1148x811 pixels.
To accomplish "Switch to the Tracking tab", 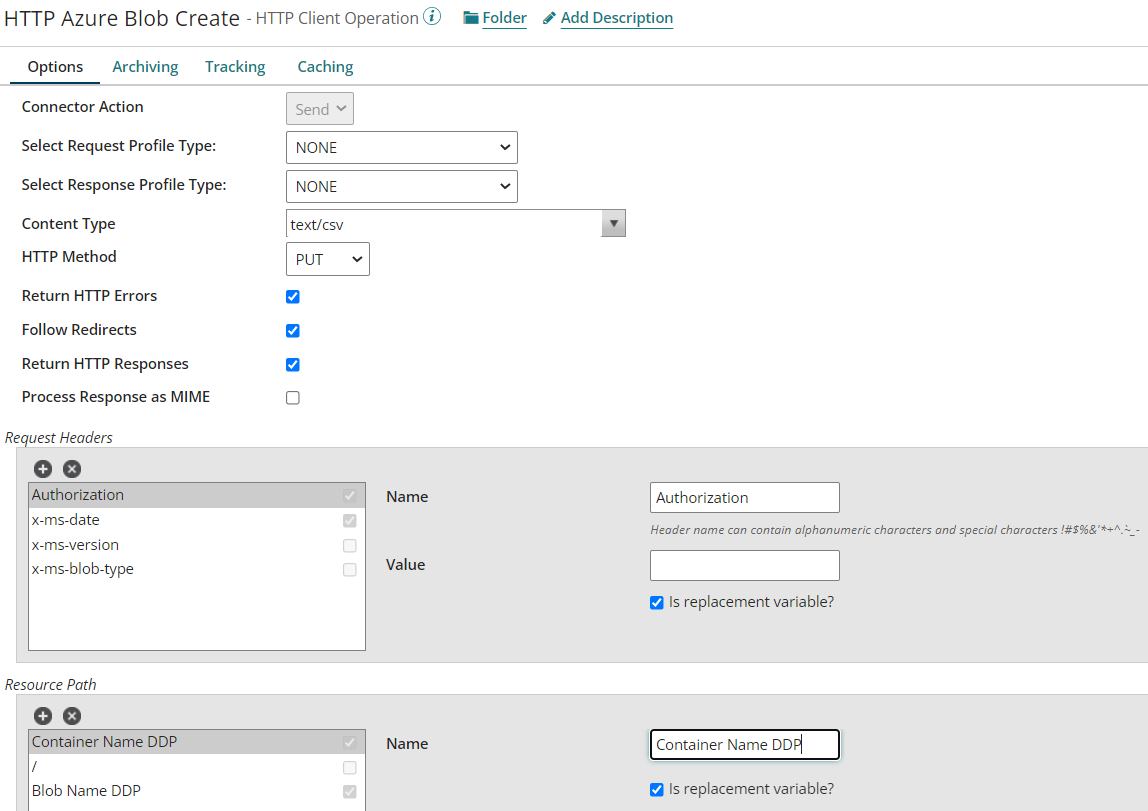I will [x=234, y=66].
